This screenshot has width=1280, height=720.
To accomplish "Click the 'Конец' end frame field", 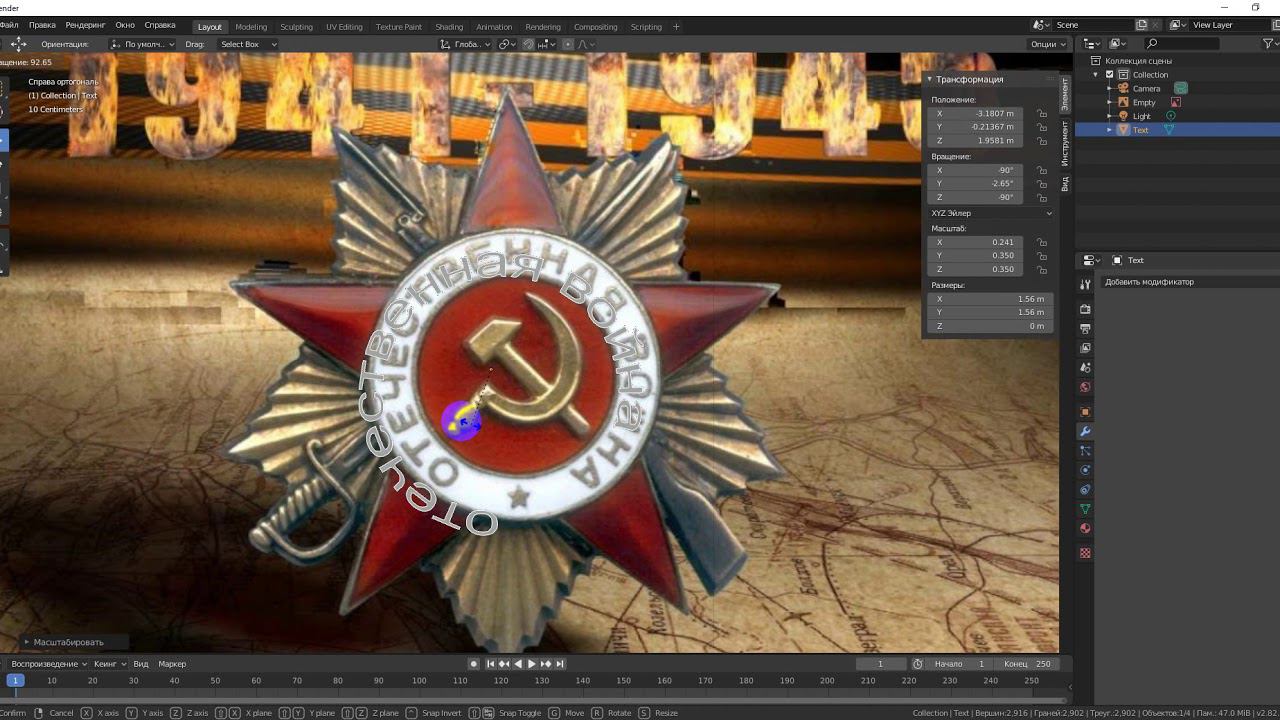I will coord(1028,664).
